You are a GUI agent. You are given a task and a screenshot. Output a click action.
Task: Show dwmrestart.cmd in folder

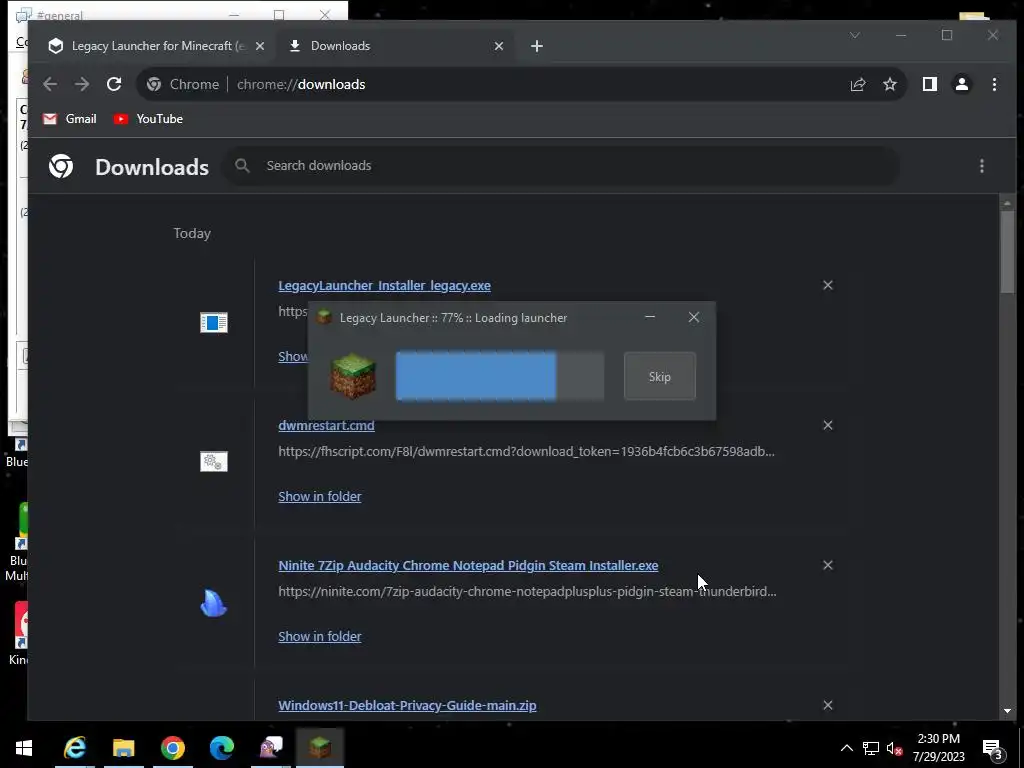point(319,496)
